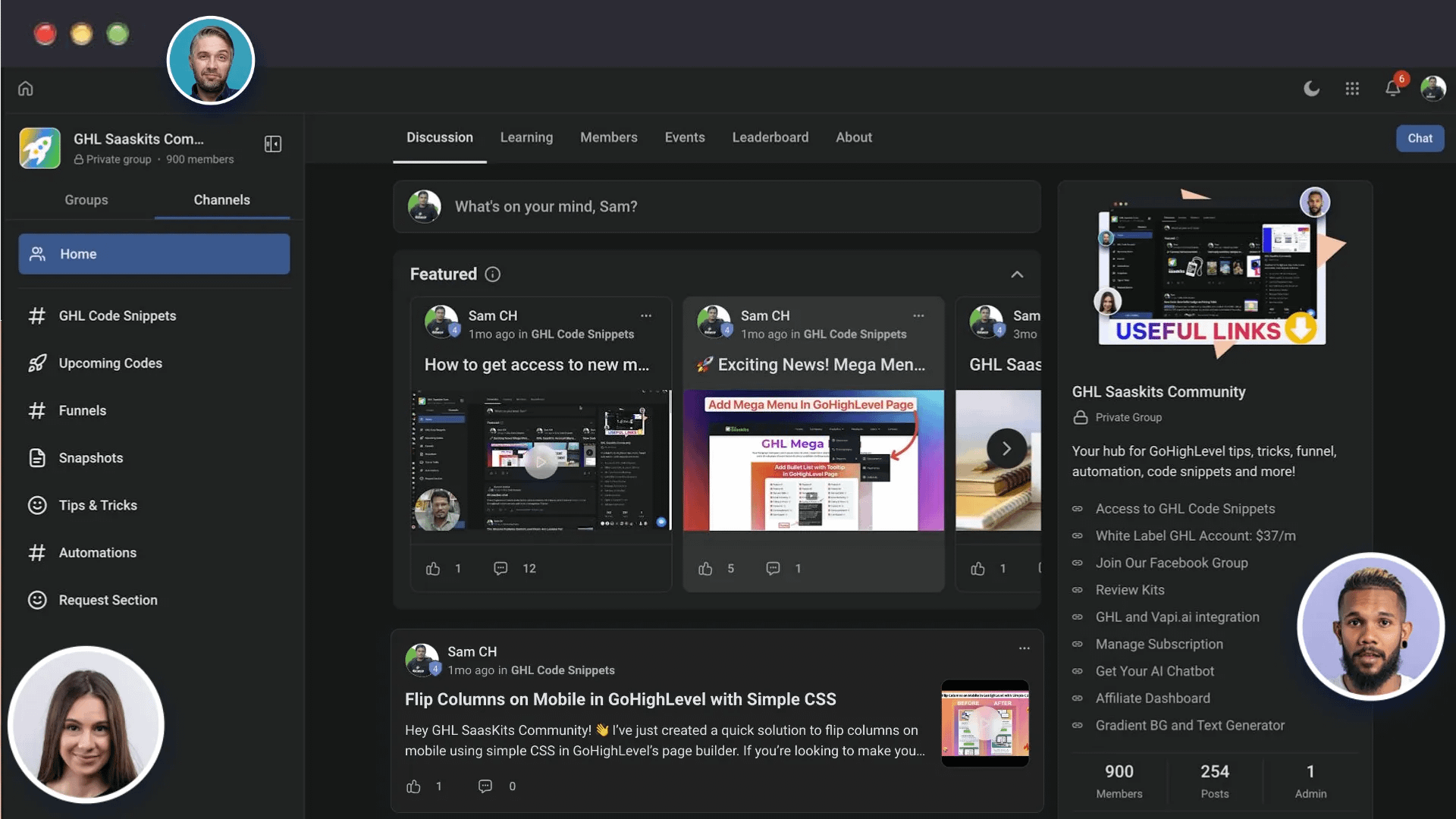Open comments on Flip Columns post

(485, 787)
